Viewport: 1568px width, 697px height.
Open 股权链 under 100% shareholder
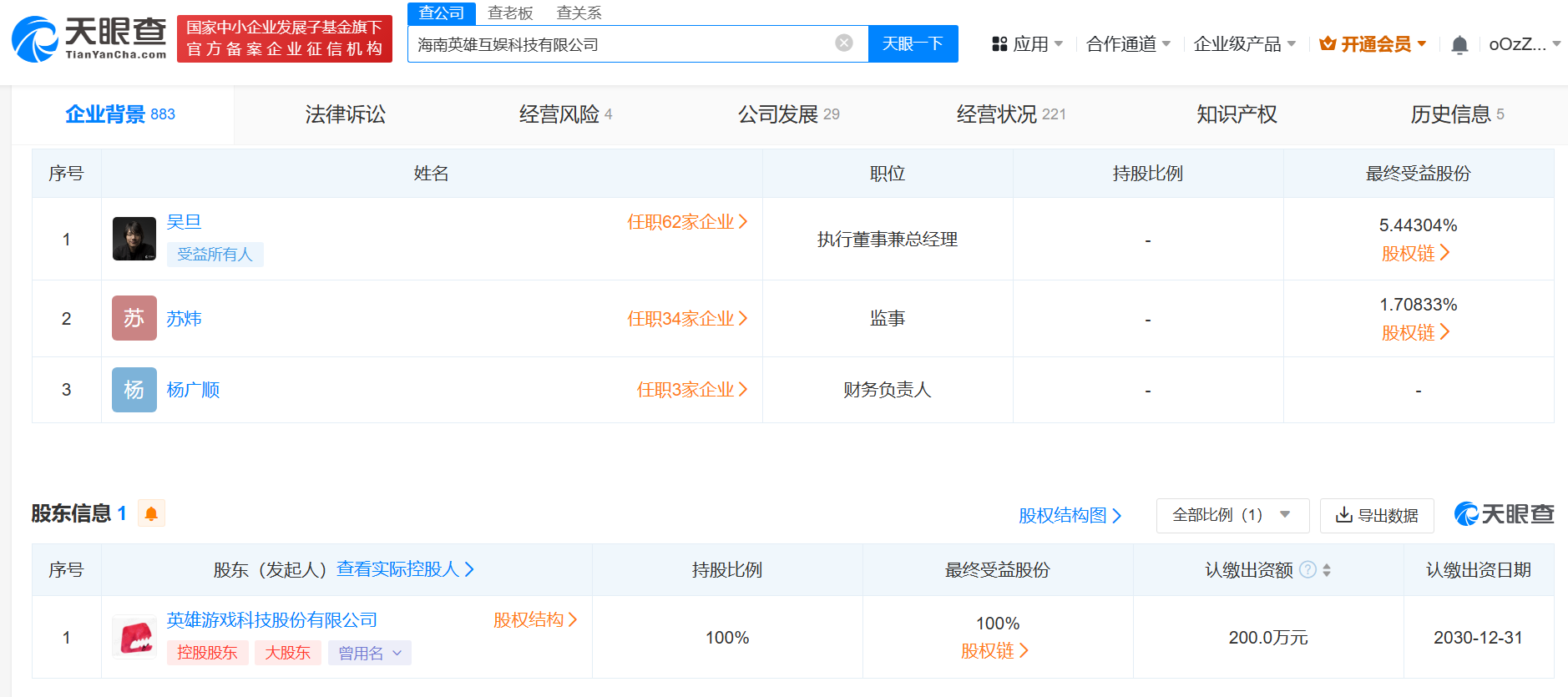(x=995, y=650)
